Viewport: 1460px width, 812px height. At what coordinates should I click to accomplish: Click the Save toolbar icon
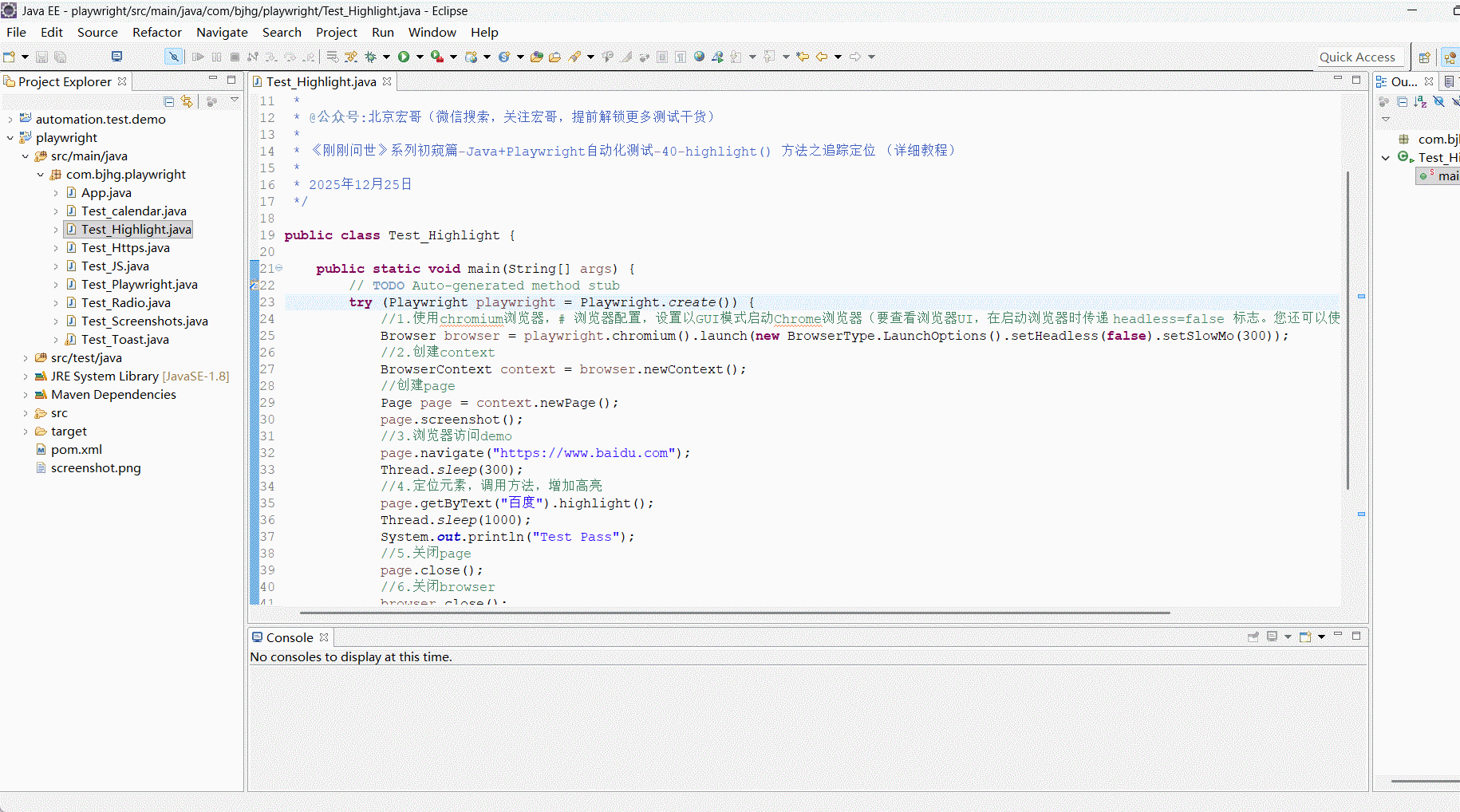41,57
